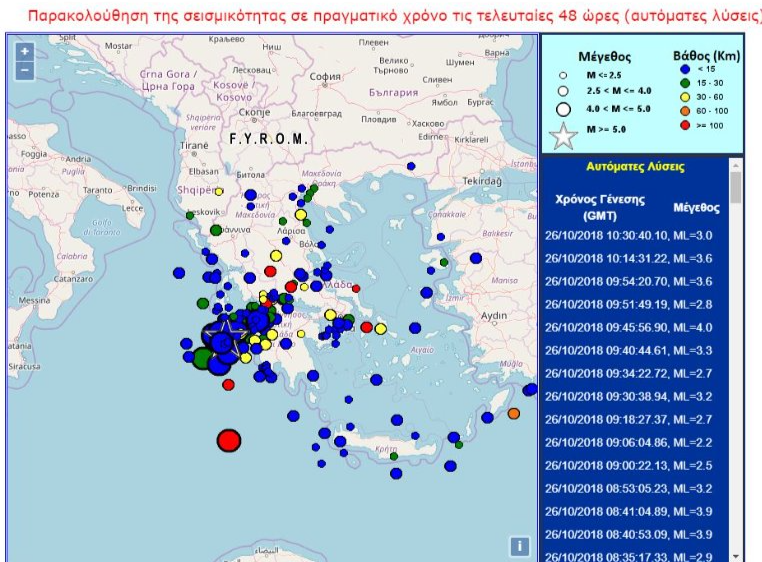Click the 2.5<M<=4.0 magnitude legend circle

pyautogui.click(x=563, y=91)
